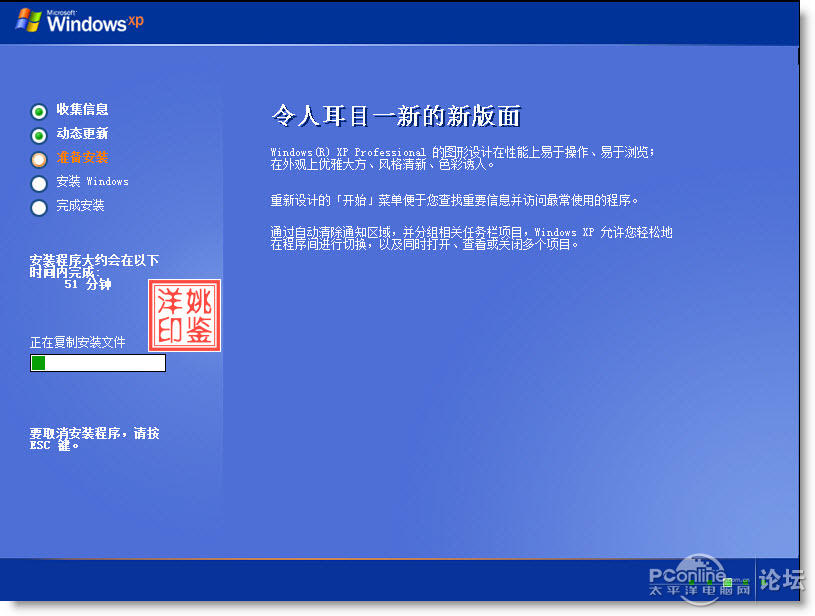Select the 收集信息 step indicator circle
Screen dimensions: 815x616
tap(39, 111)
